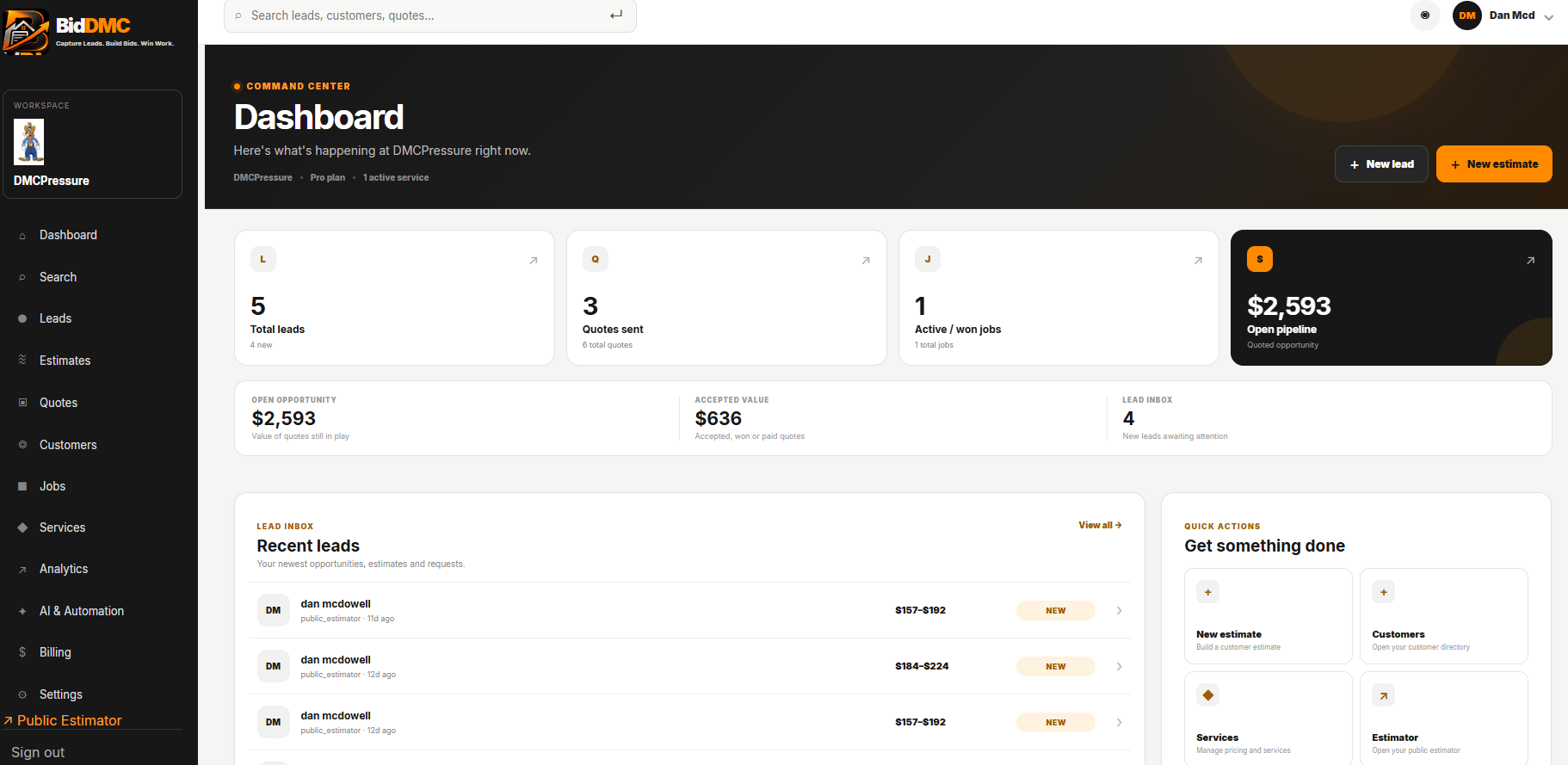Click the DM user avatar in header
The image size is (1568, 765).
click(x=1467, y=15)
